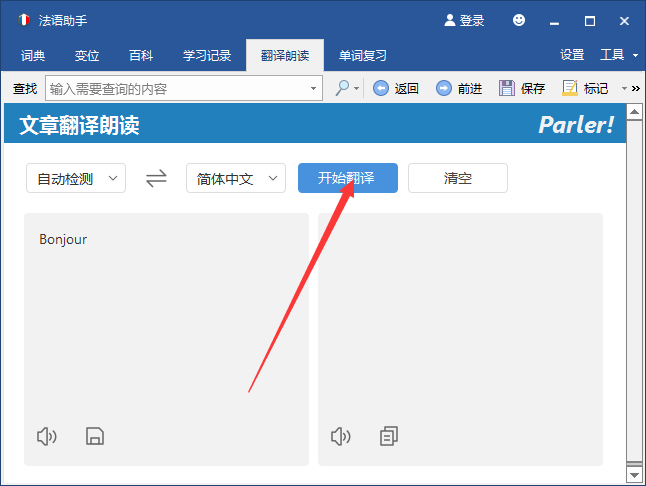Open the 百科 tab

pos(141,55)
